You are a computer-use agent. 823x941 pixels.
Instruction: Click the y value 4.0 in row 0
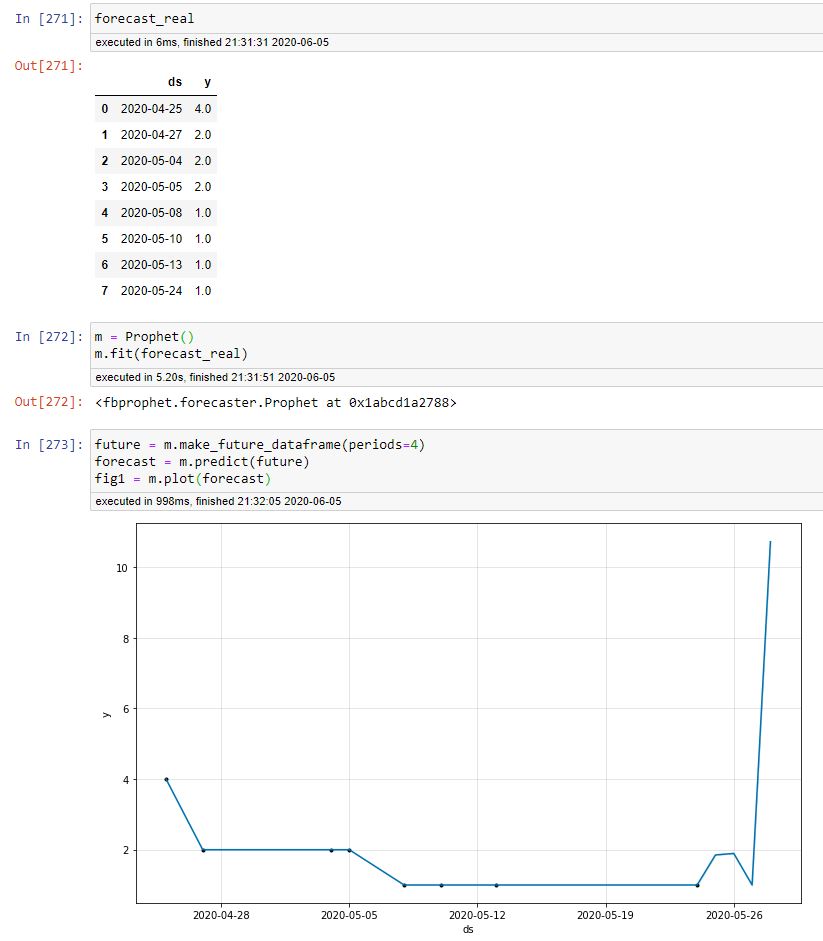pyautogui.click(x=204, y=109)
